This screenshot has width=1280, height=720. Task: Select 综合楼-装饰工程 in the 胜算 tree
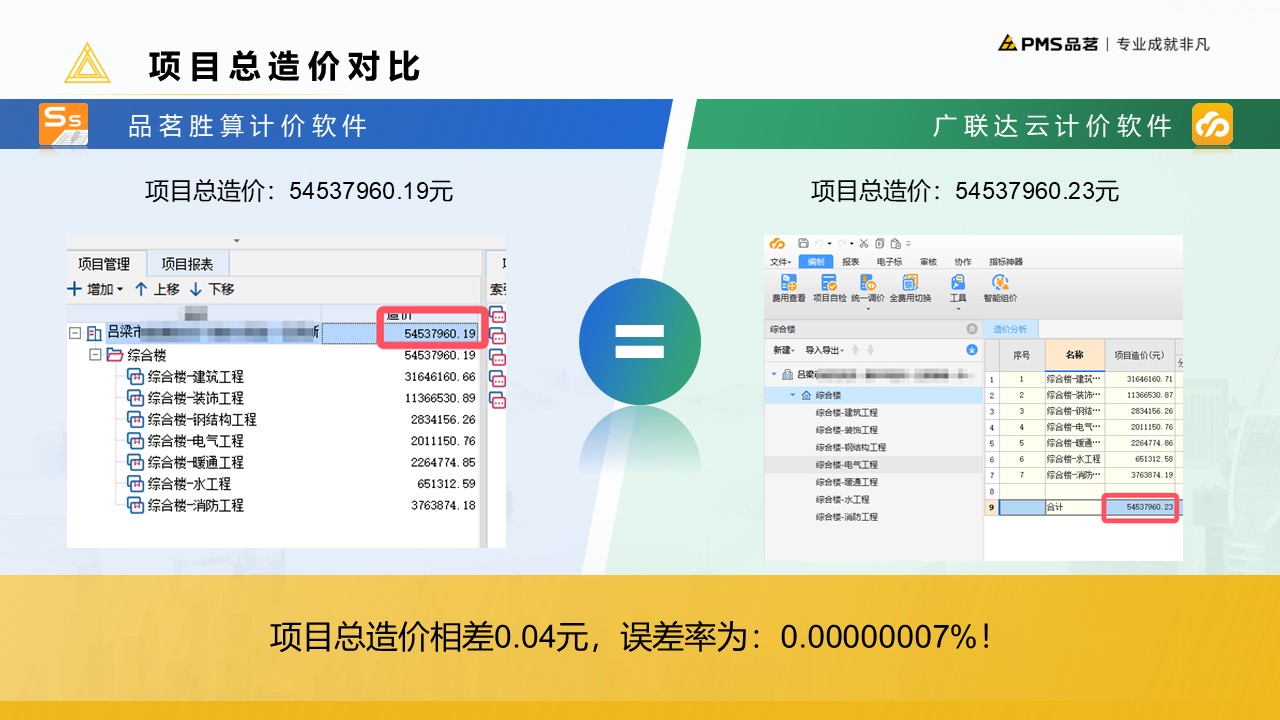coord(196,398)
